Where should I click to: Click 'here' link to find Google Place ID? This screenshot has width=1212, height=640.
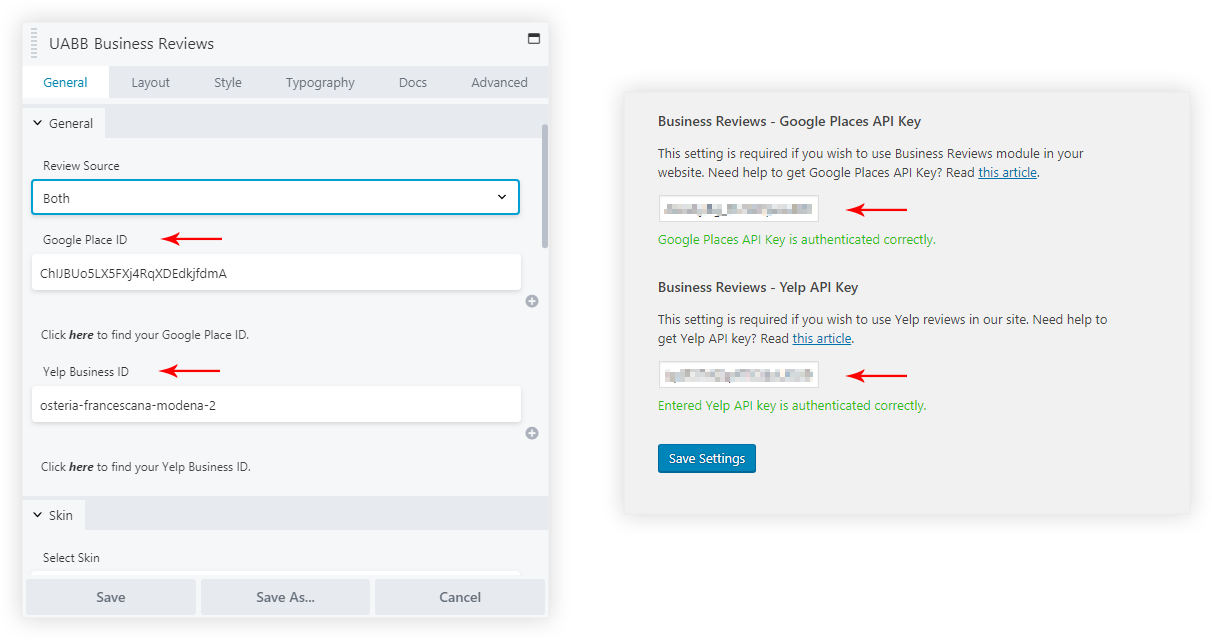click(81, 335)
